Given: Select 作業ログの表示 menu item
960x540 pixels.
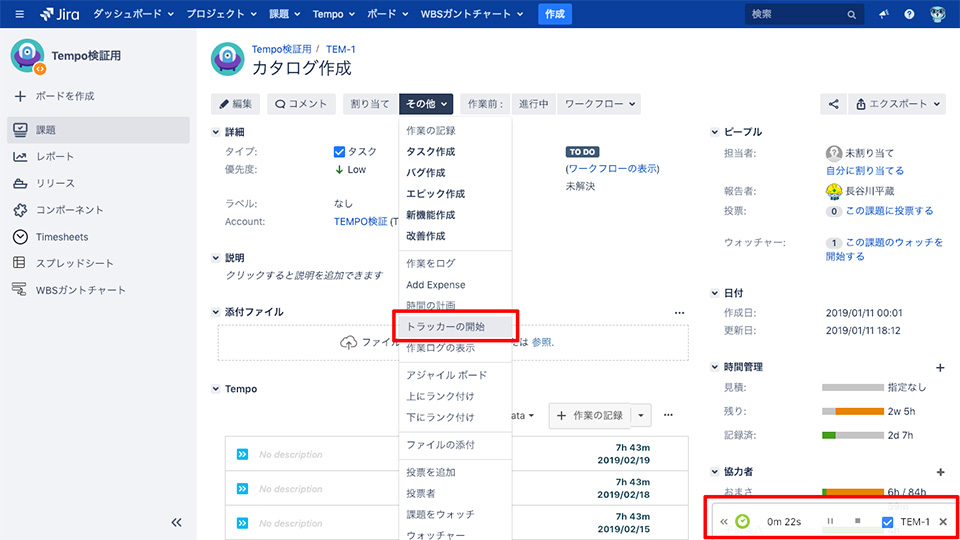Looking at the screenshot, I should pos(455,348).
